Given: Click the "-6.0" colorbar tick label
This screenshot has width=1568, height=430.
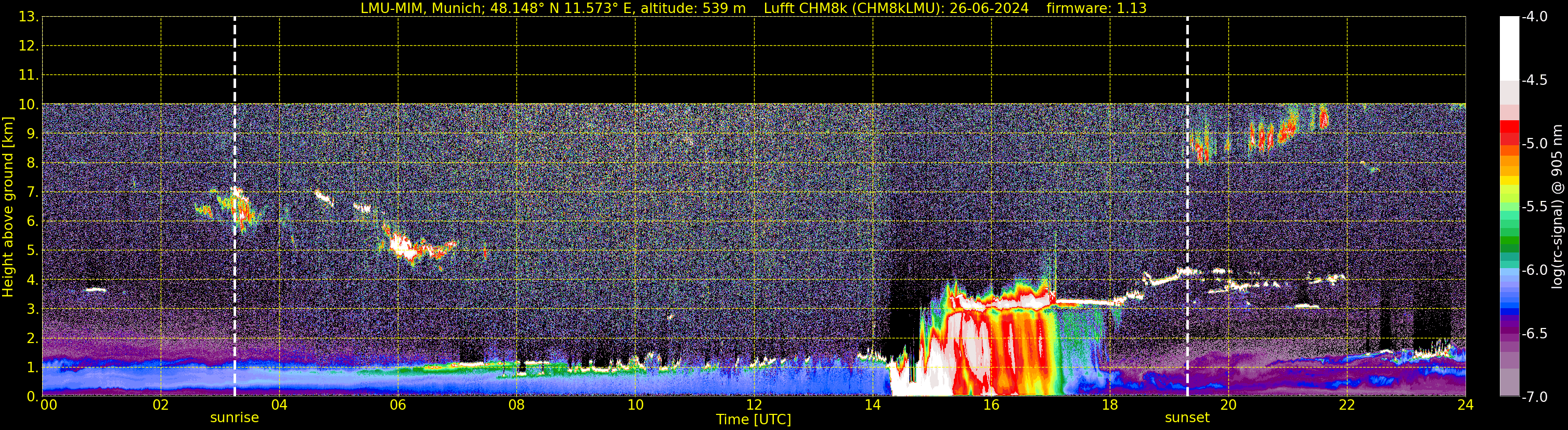Looking at the screenshot, I should click(1534, 270).
